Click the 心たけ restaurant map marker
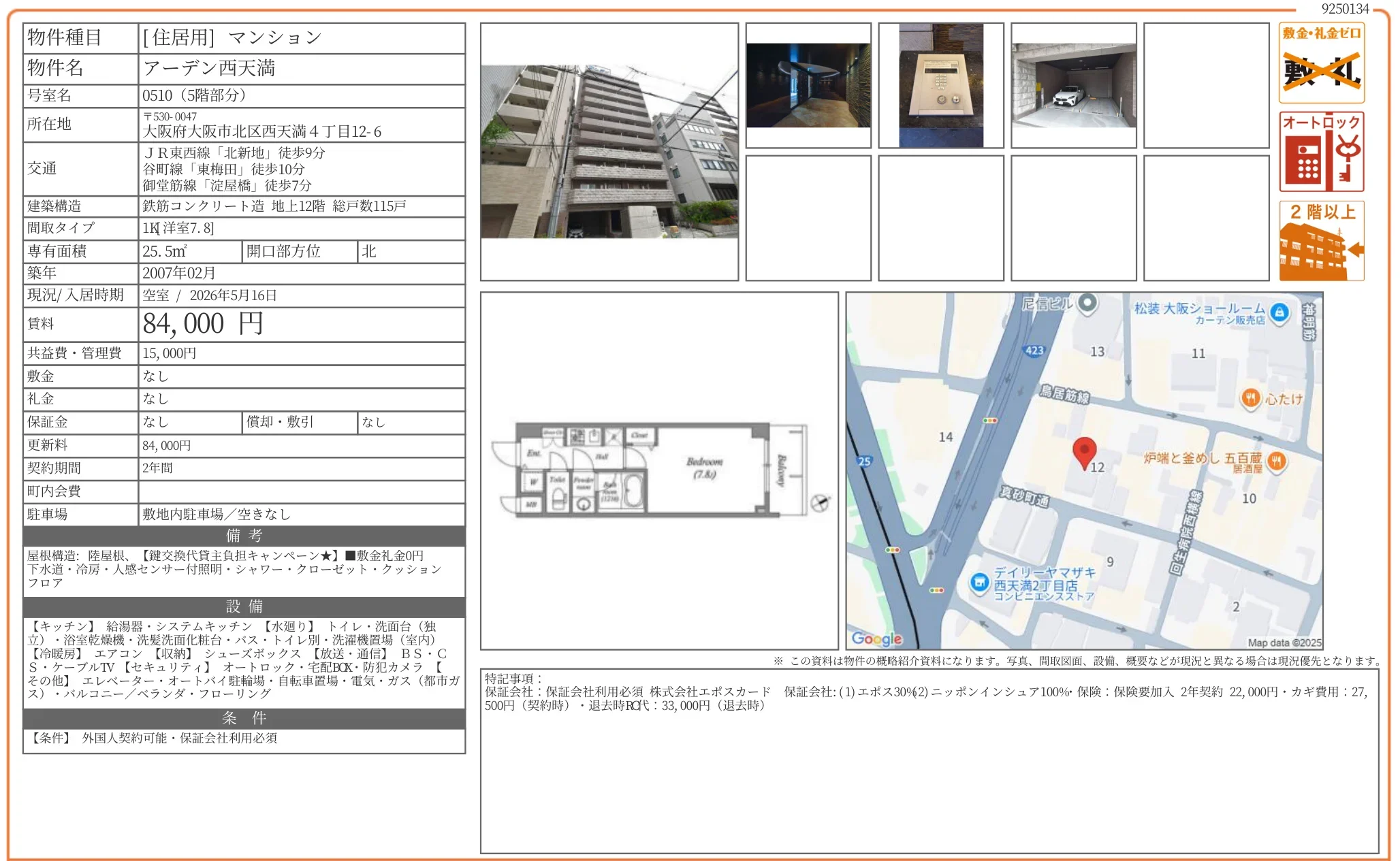 pos(1250,399)
